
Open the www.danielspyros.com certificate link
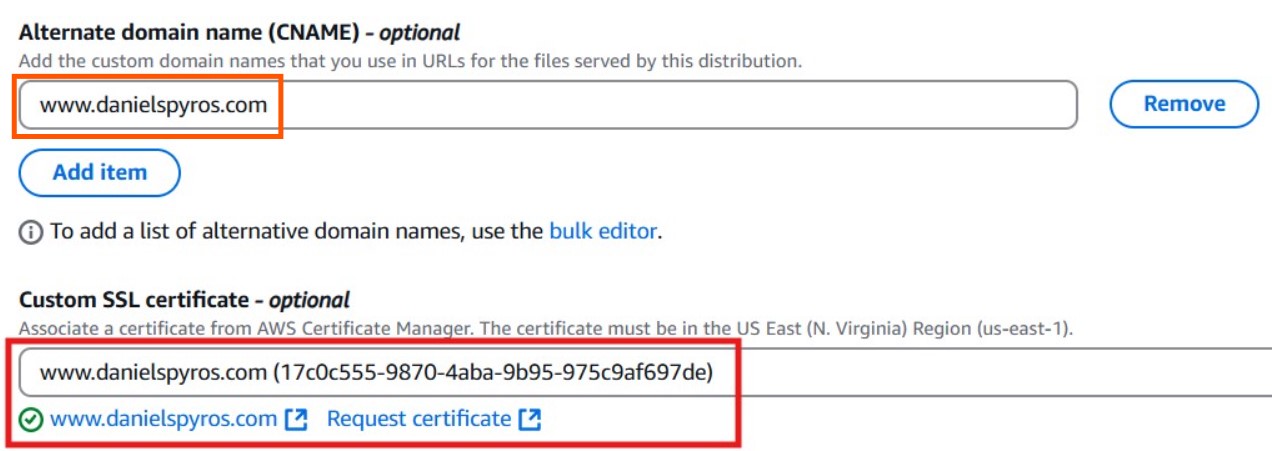(163, 420)
